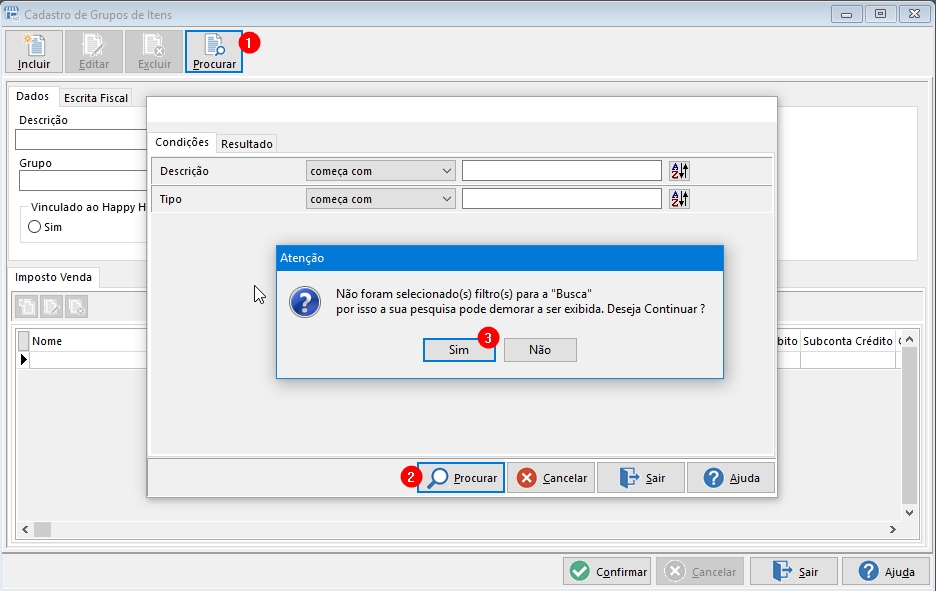Click the grid scroll up arrow
Viewport: 936px width, 591px height.
909,339
